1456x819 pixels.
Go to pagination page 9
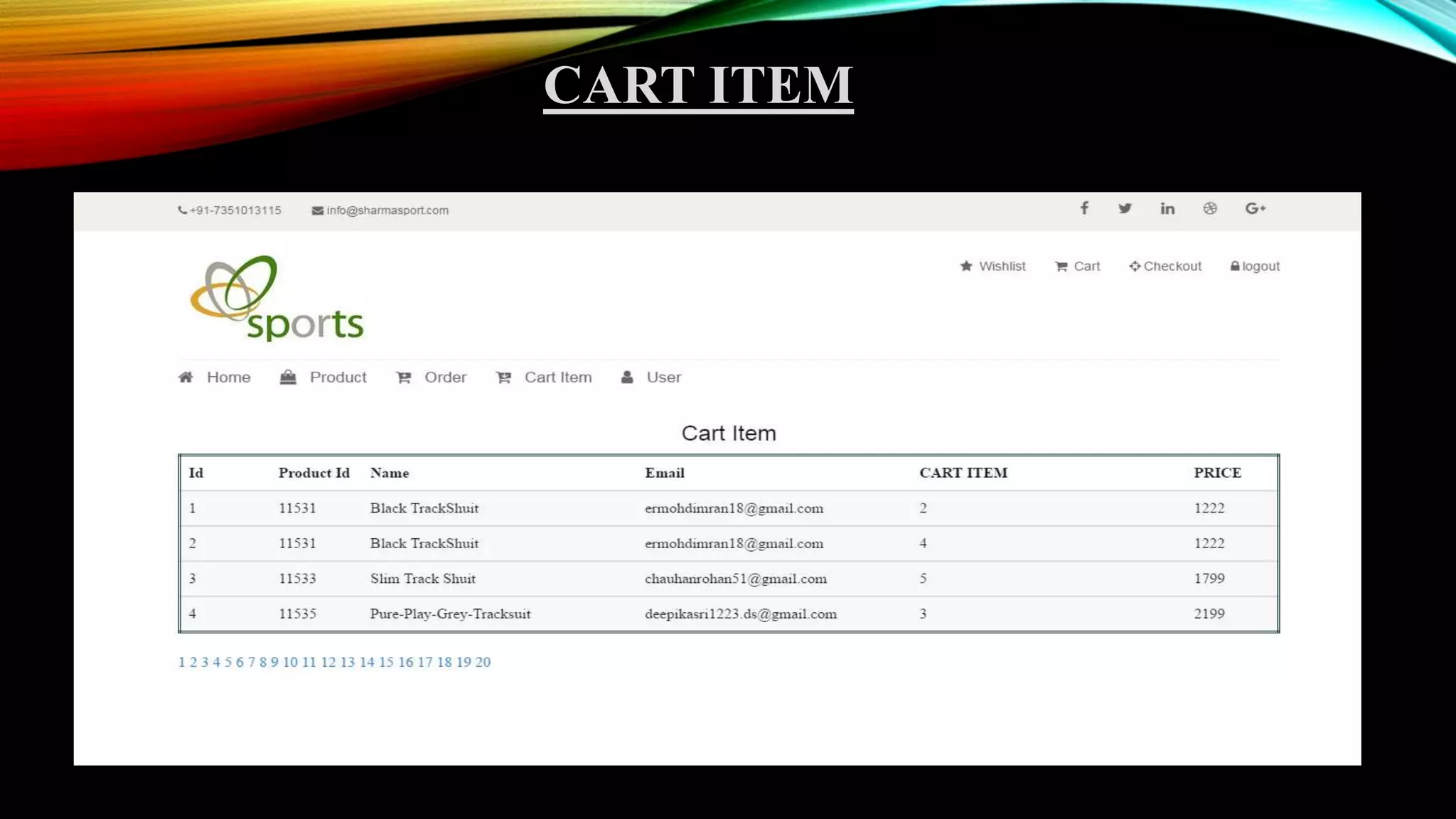274,662
